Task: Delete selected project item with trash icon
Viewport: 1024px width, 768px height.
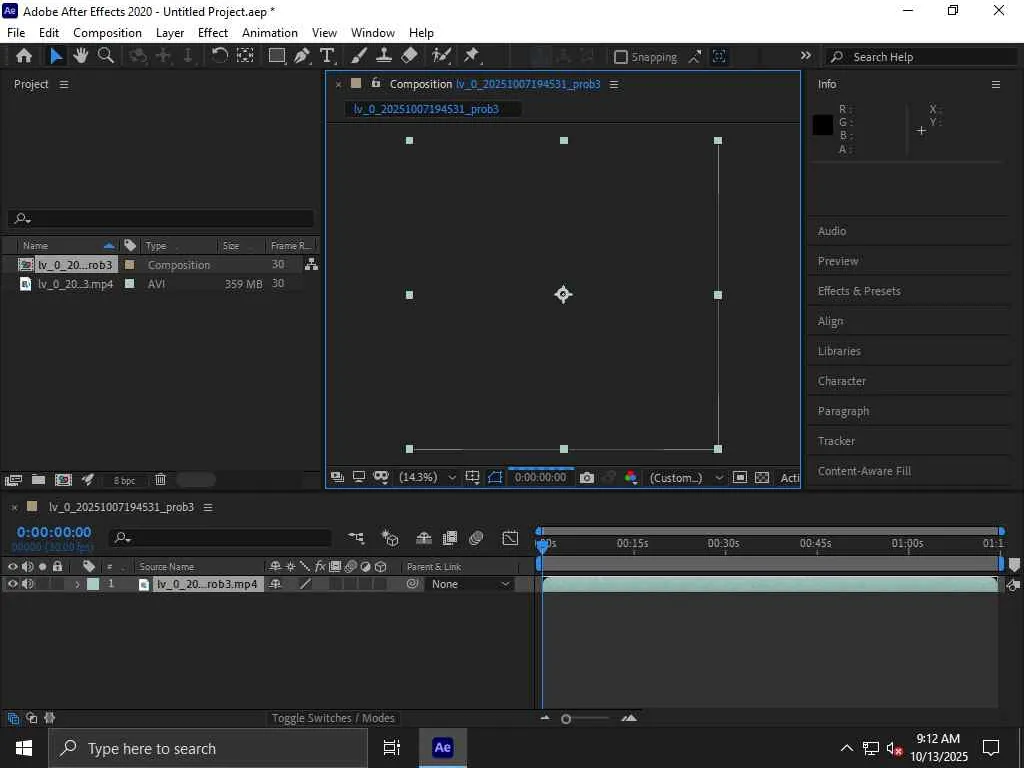Action: tap(160, 480)
